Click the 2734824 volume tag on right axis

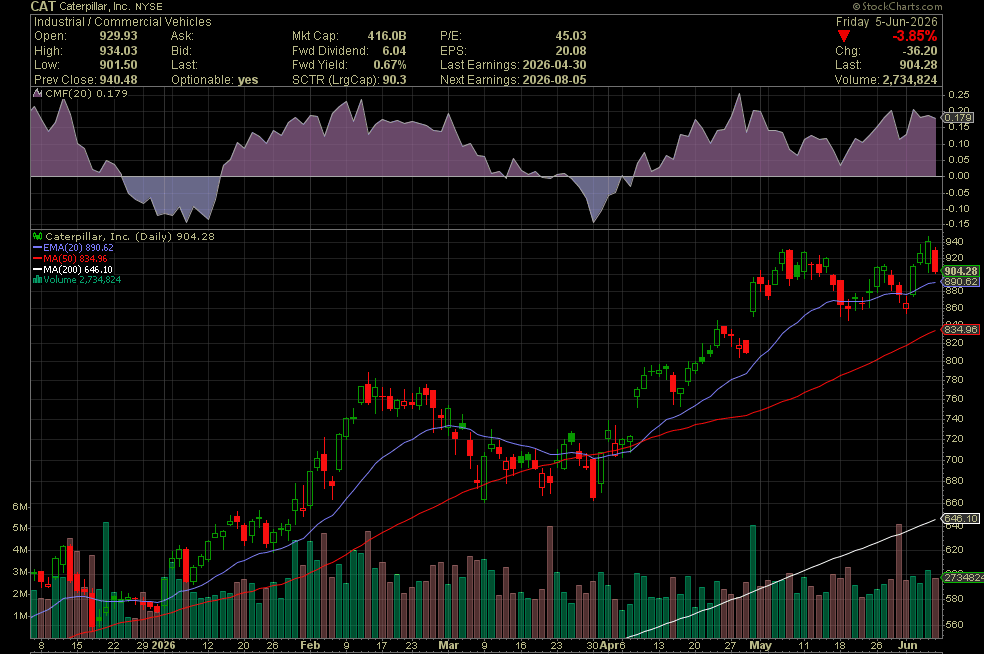point(963,577)
